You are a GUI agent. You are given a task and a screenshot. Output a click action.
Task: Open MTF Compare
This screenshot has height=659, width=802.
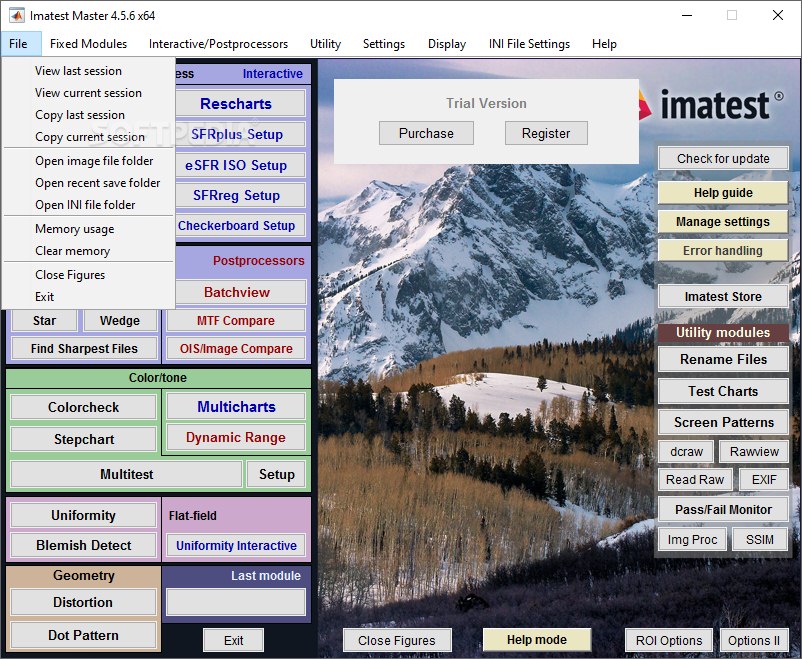tap(236, 321)
